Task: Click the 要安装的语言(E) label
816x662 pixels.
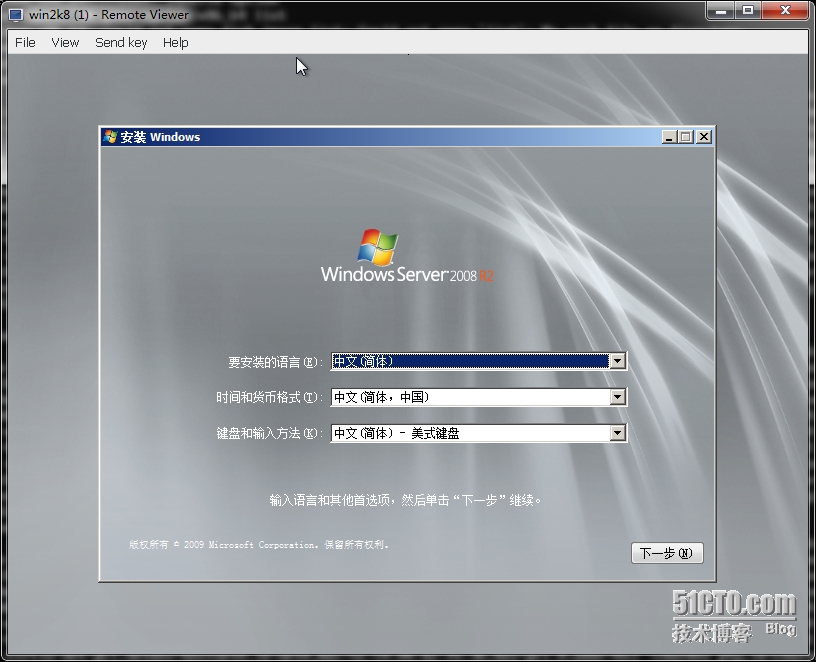Action: (276, 362)
